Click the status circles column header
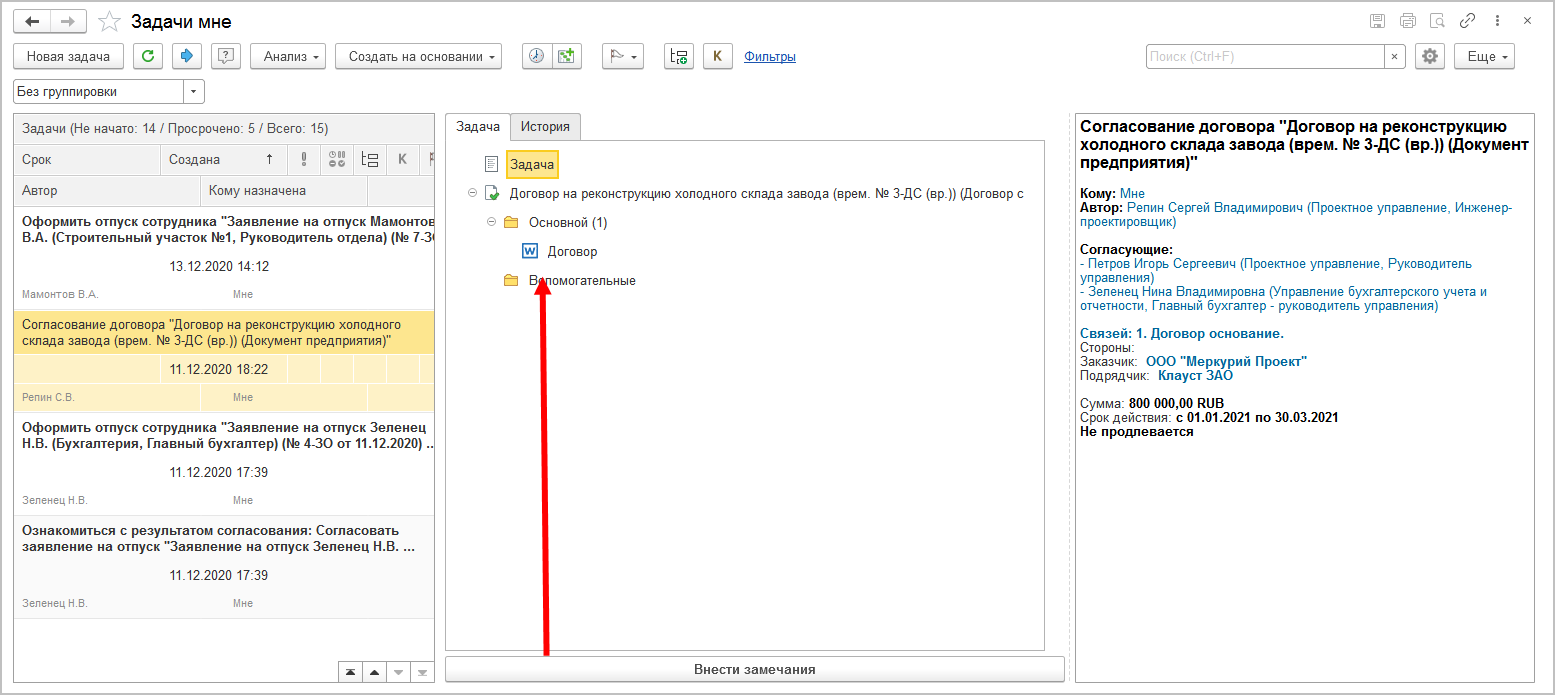Viewport: 1555px width, 695px height. tap(337, 159)
